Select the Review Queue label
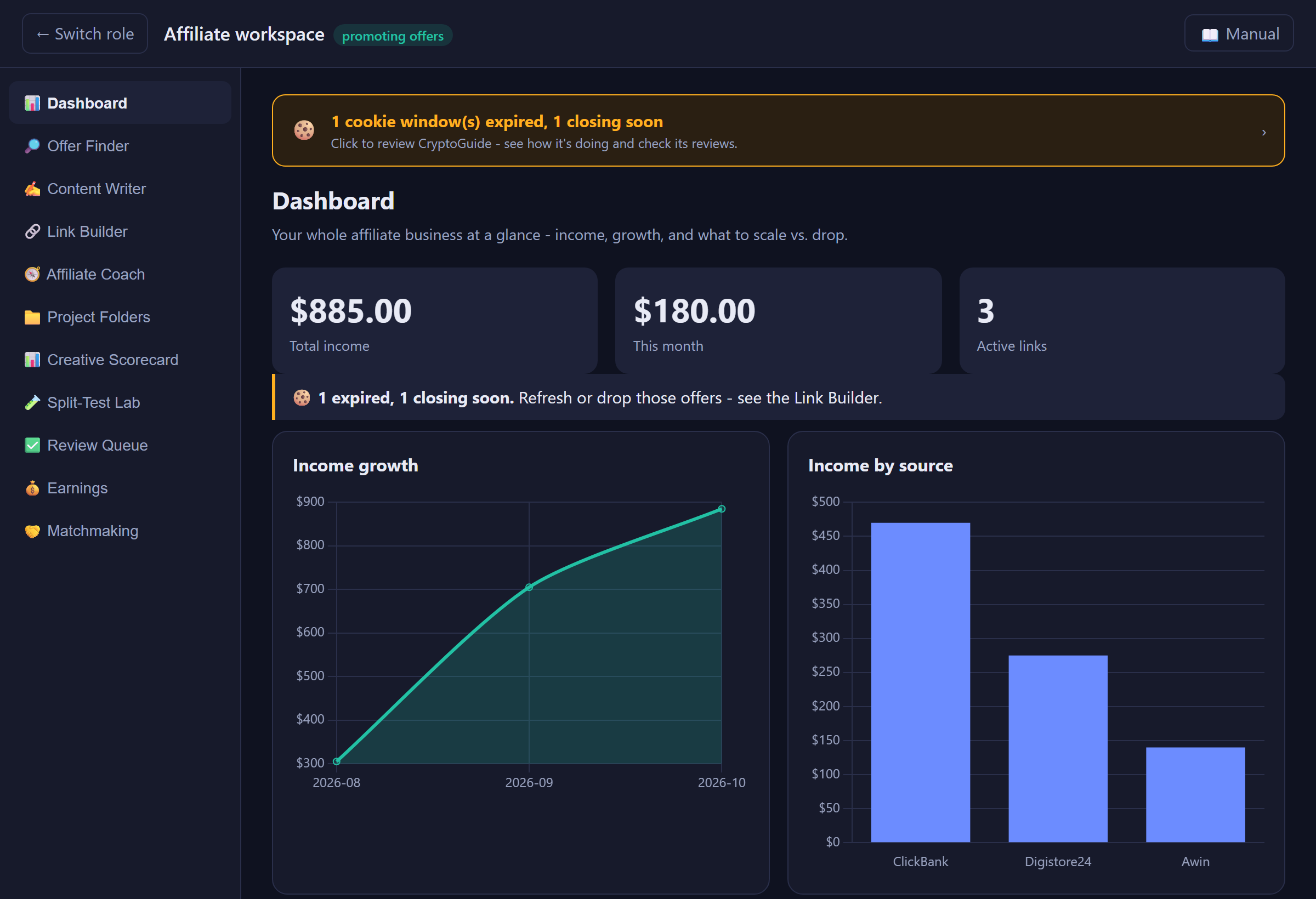The height and width of the screenshot is (899, 1316). 98,445
